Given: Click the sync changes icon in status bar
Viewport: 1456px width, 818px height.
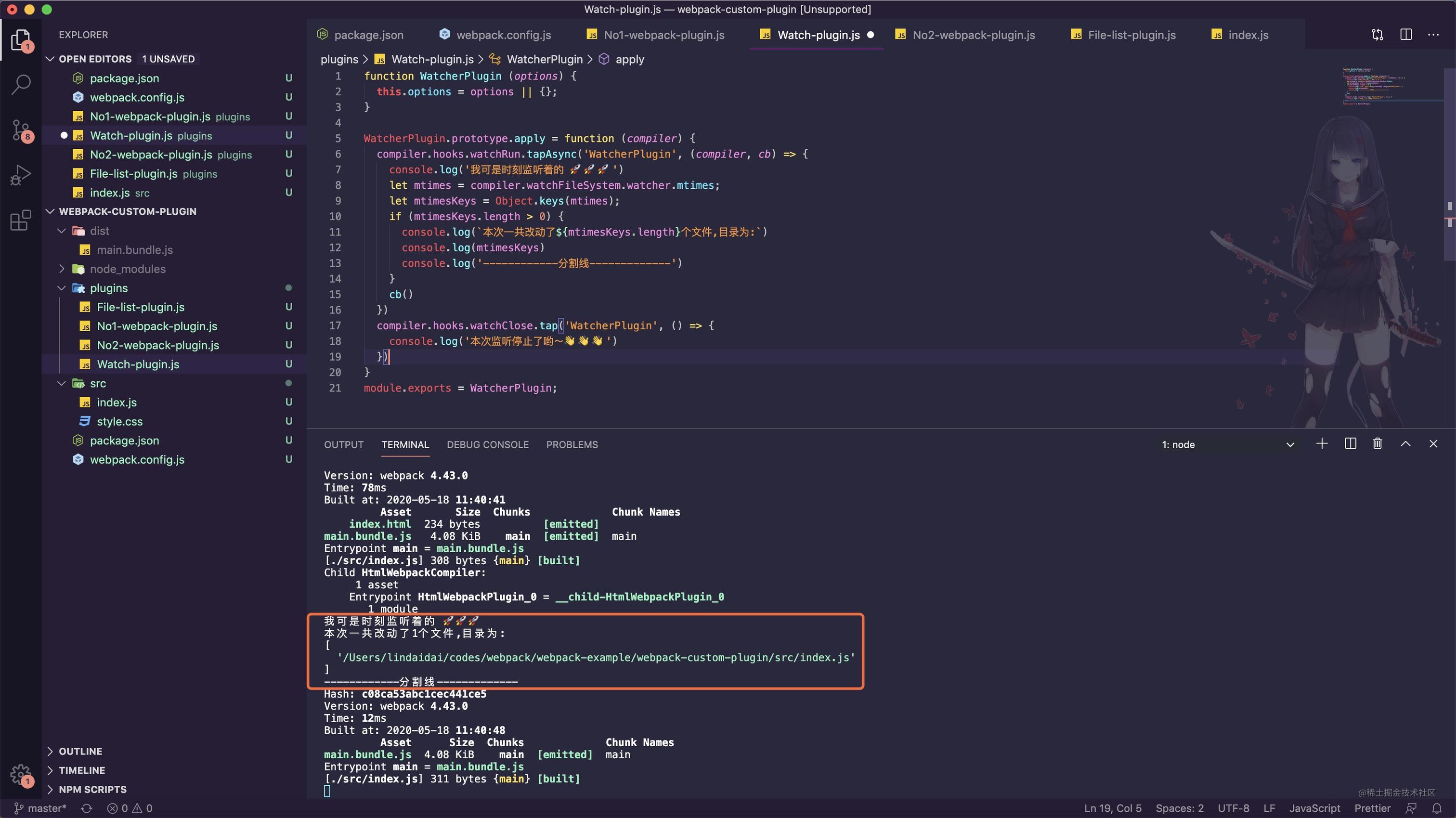Looking at the screenshot, I should pos(87,808).
